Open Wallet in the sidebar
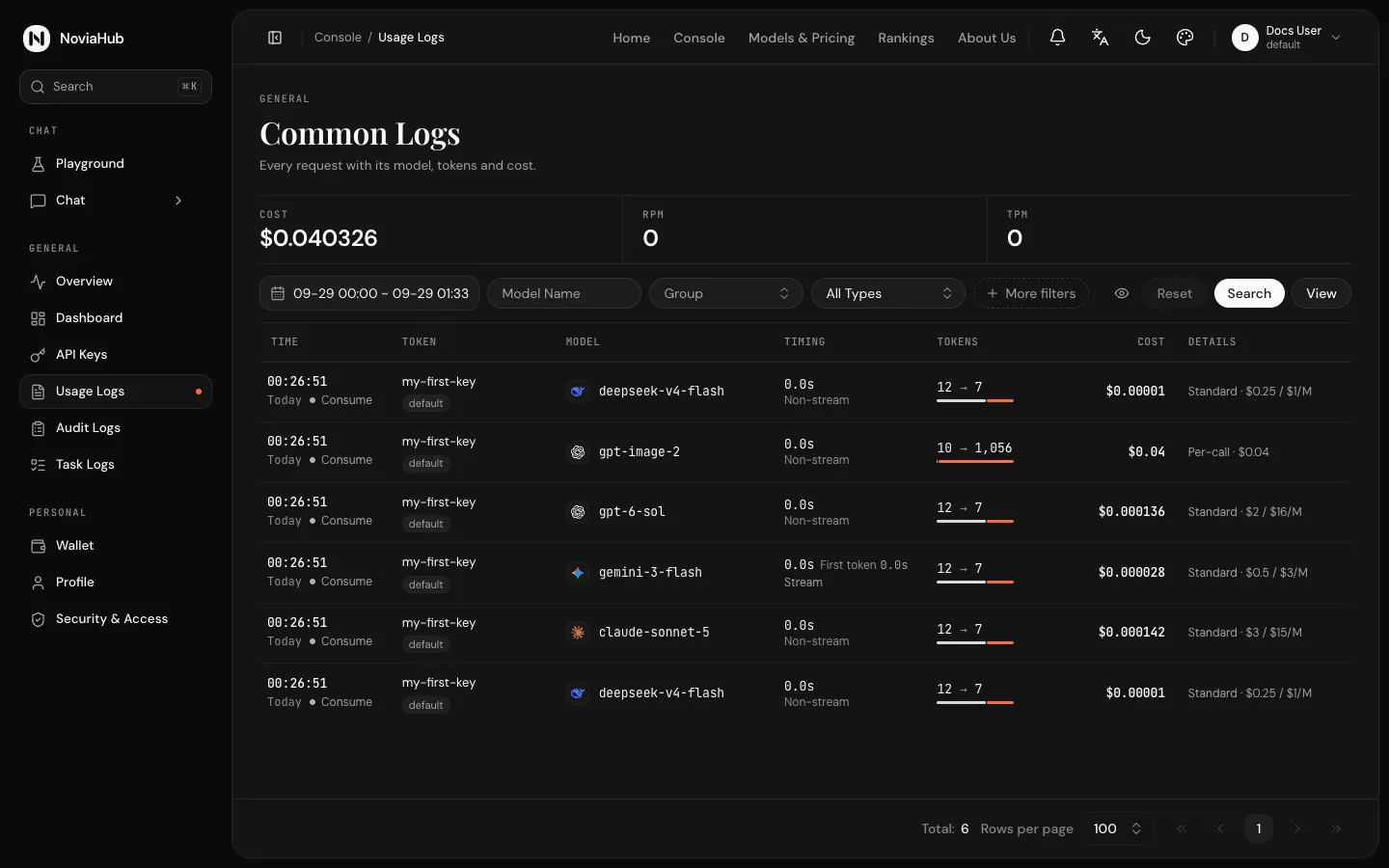The width and height of the screenshot is (1389, 868). (x=116, y=546)
